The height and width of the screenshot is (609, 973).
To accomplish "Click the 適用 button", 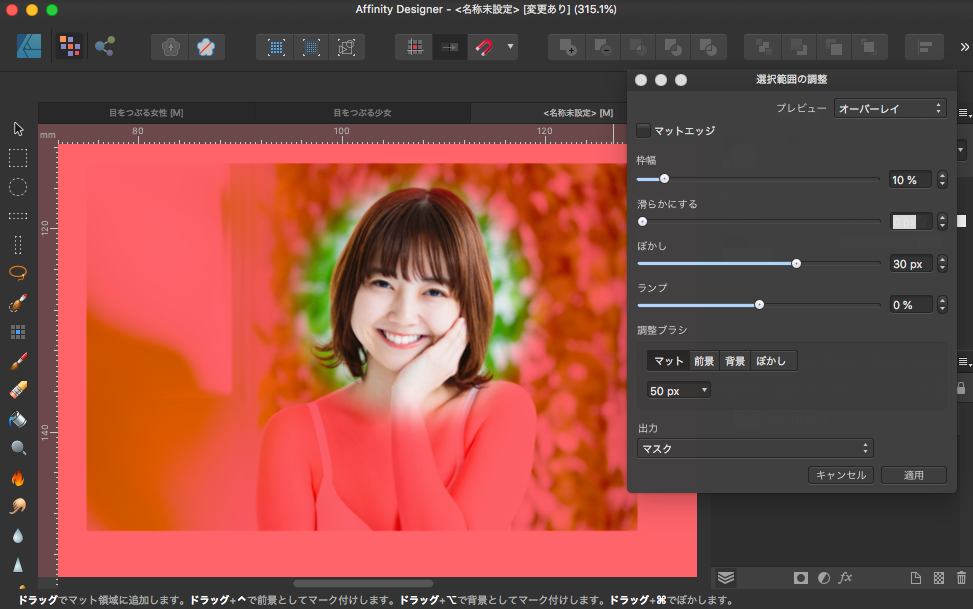I will [913, 475].
